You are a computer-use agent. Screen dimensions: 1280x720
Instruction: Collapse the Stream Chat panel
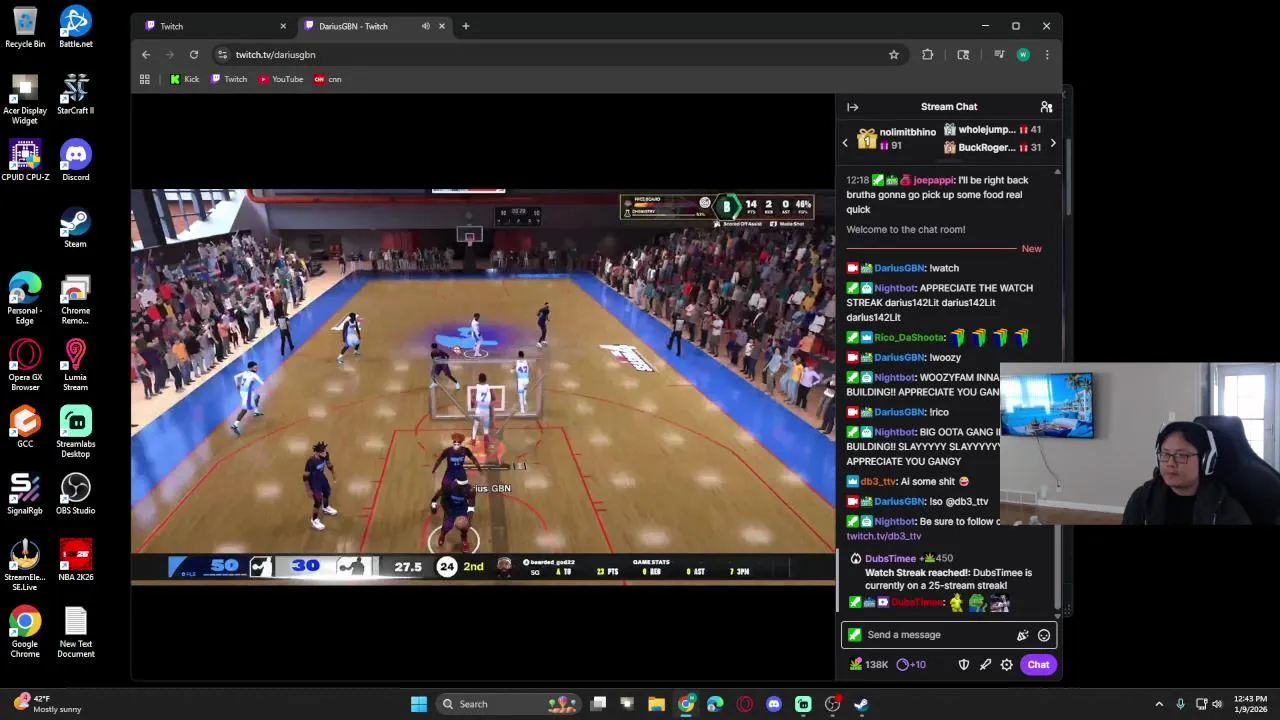pyautogui.click(x=852, y=107)
